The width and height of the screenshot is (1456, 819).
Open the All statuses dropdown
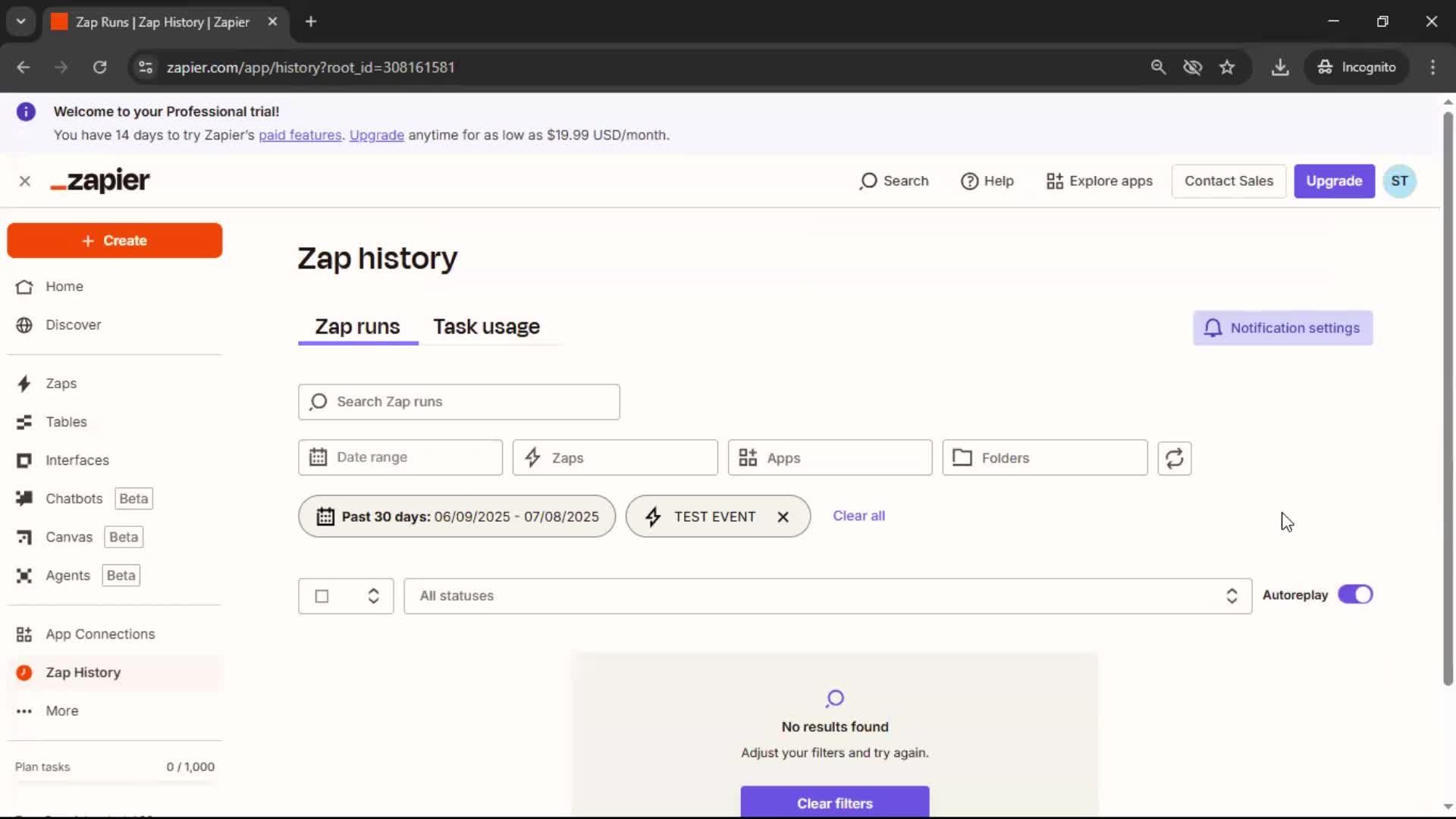point(827,597)
